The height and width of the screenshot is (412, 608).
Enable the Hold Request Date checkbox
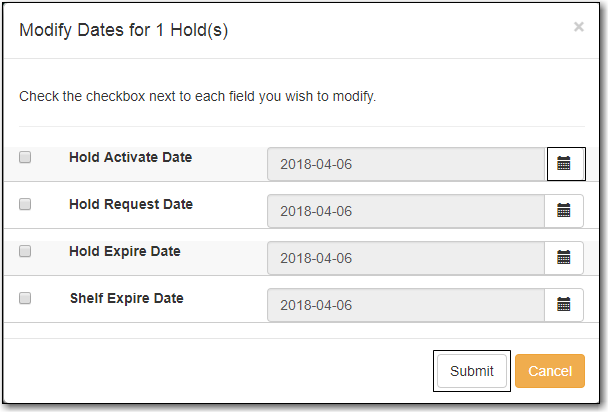25,204
